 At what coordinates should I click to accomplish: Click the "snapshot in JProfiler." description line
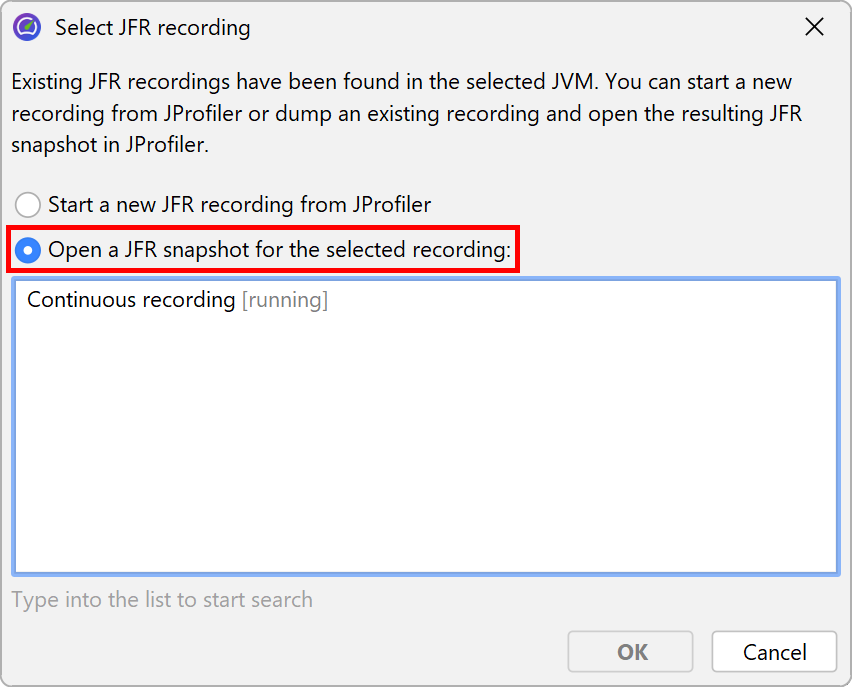pyautogui.click(x=109, y=144)
